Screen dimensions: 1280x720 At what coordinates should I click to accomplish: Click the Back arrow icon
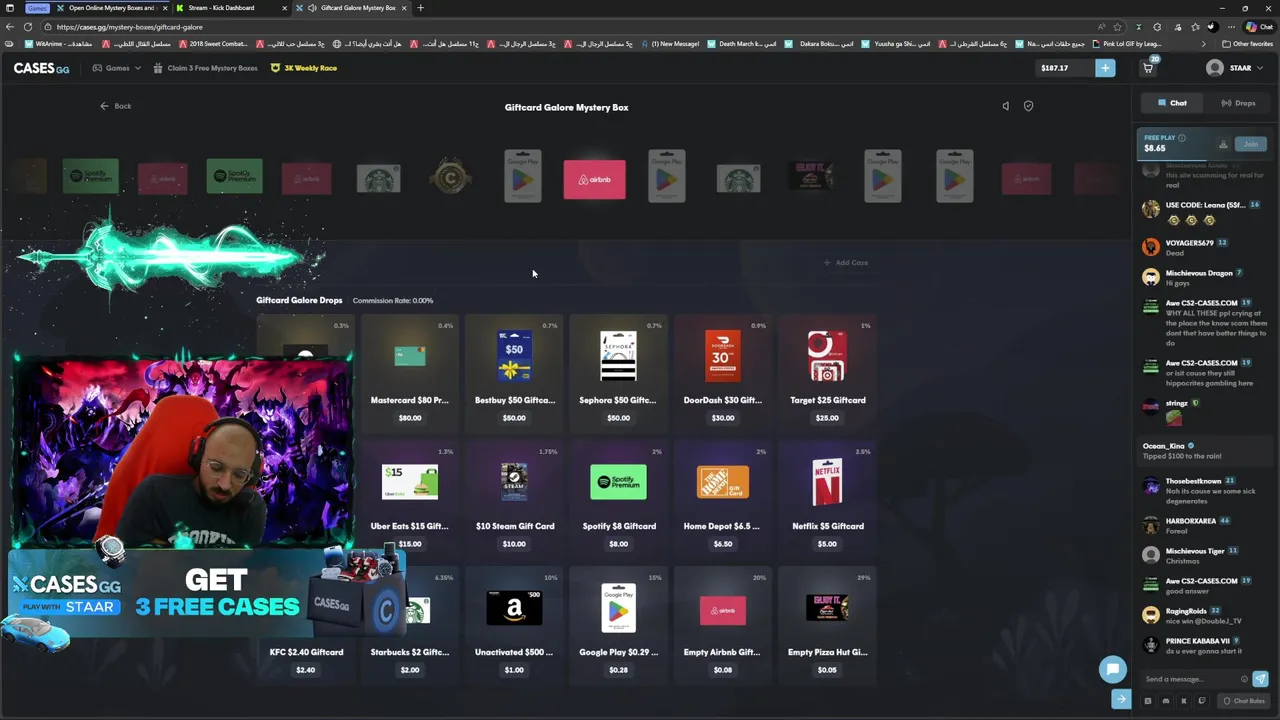point(104,106)
